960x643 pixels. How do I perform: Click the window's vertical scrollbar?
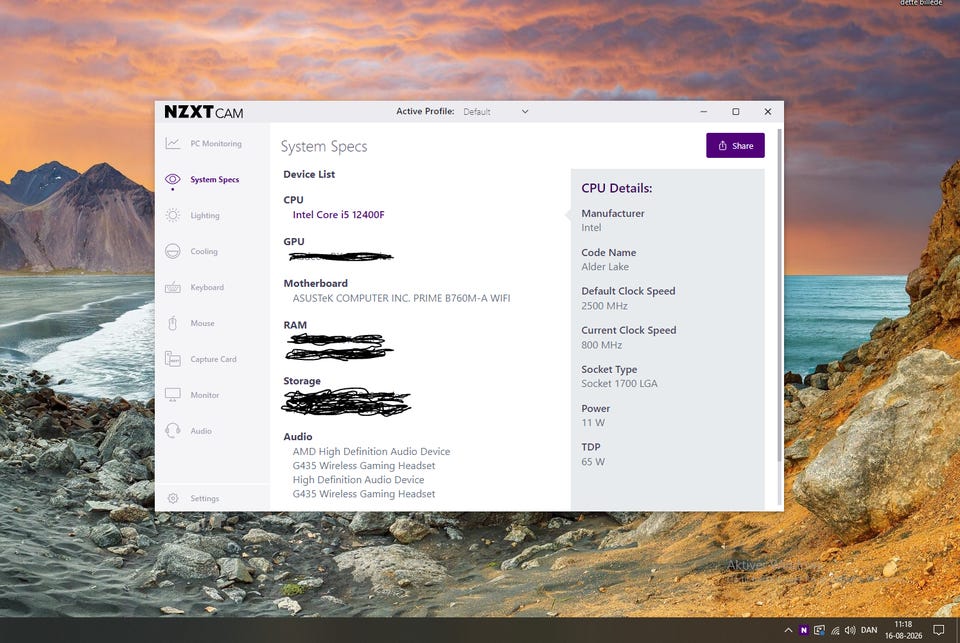(x=779, y=294)
